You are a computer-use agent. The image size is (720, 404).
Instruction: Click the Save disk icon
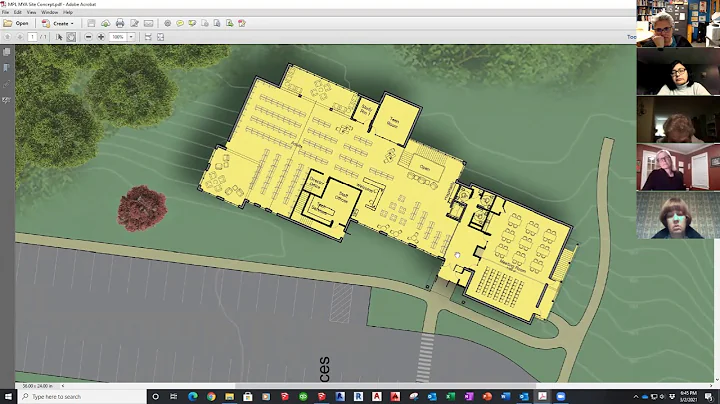tap(91, 23)
